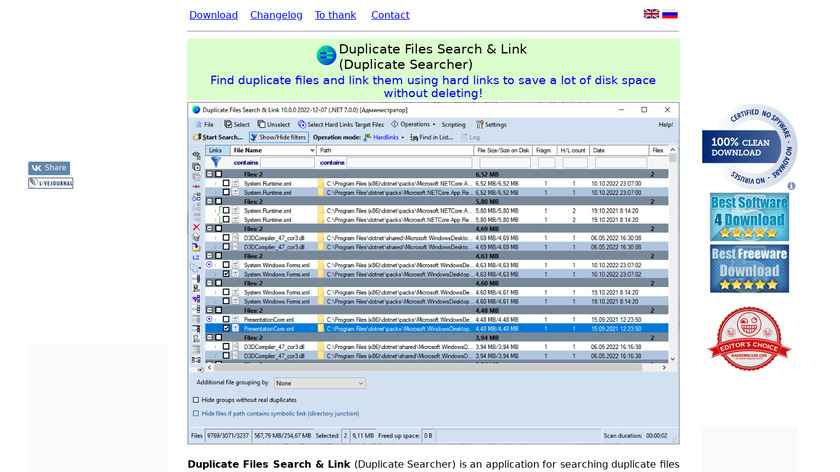Click the app logo beside the page title
Image resolution: width=840 pixels, height=472 pixels.
pyautogui.click(x=326, y=55)
